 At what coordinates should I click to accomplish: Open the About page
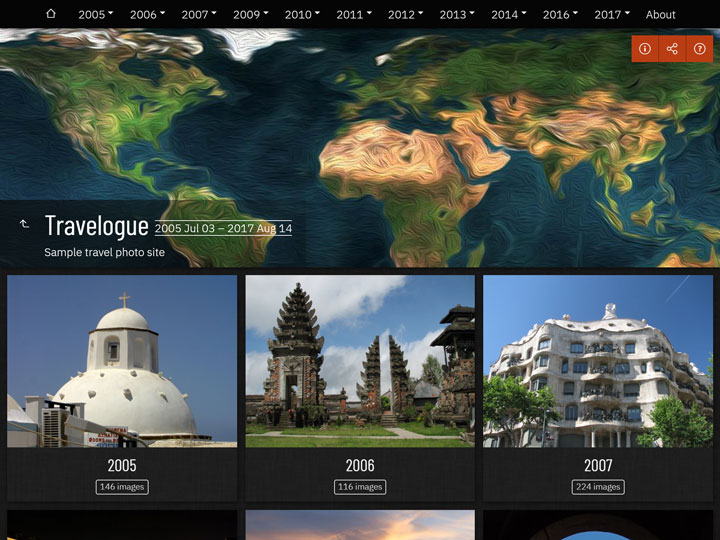[x=660, y=15]
